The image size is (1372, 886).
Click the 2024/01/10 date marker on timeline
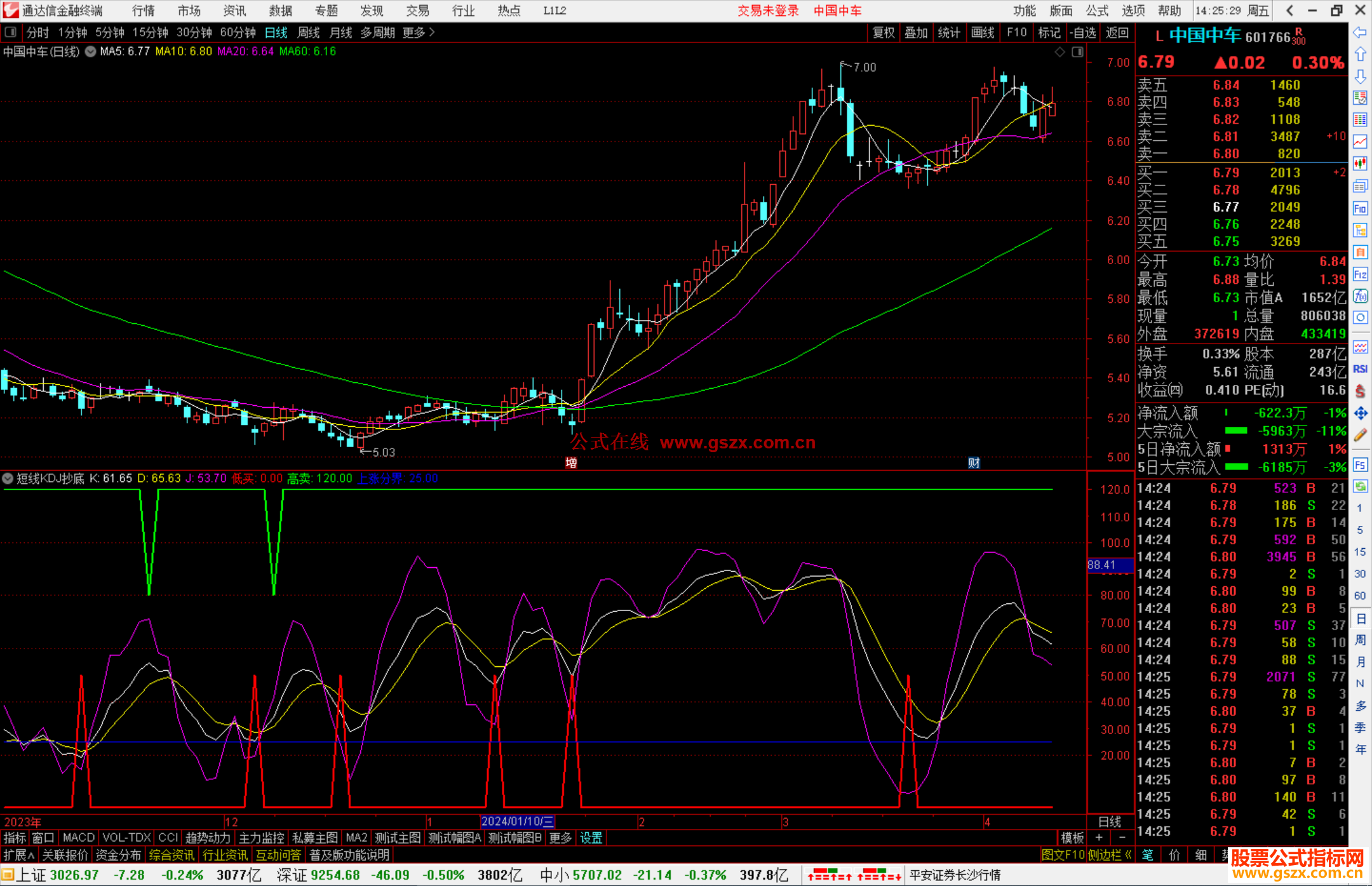coord(517,821)
